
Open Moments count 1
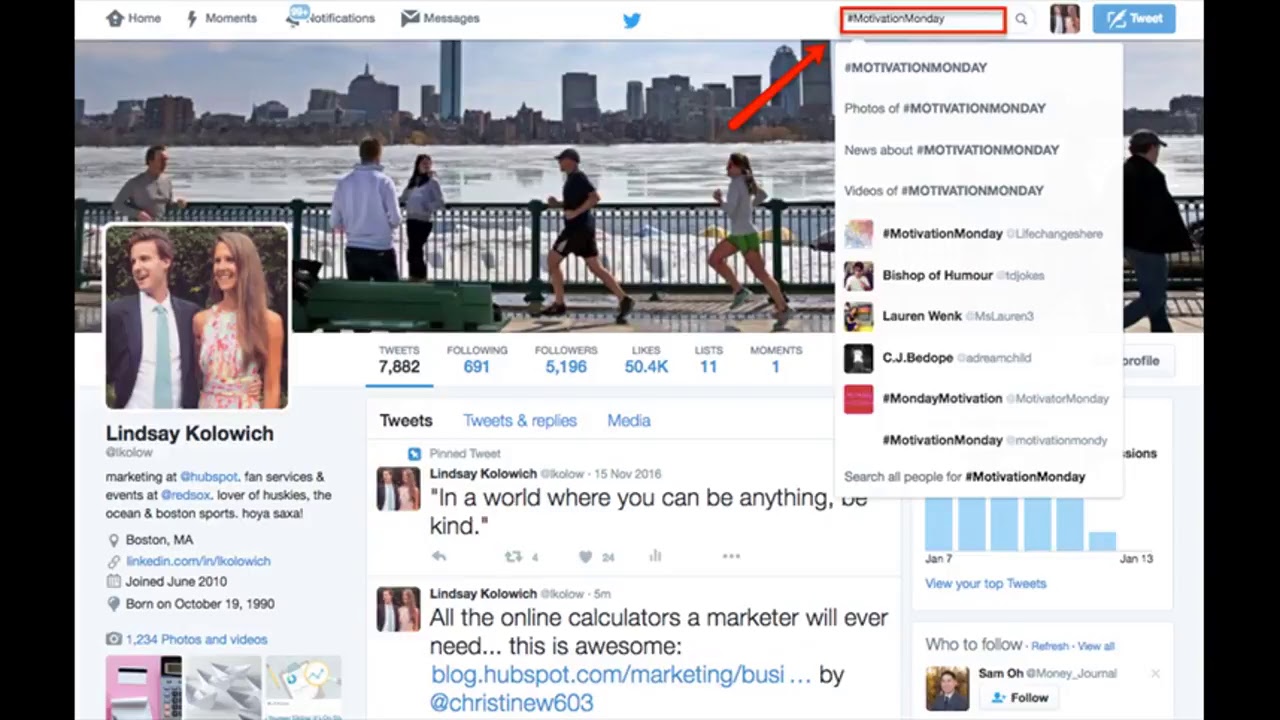point(776,360)
